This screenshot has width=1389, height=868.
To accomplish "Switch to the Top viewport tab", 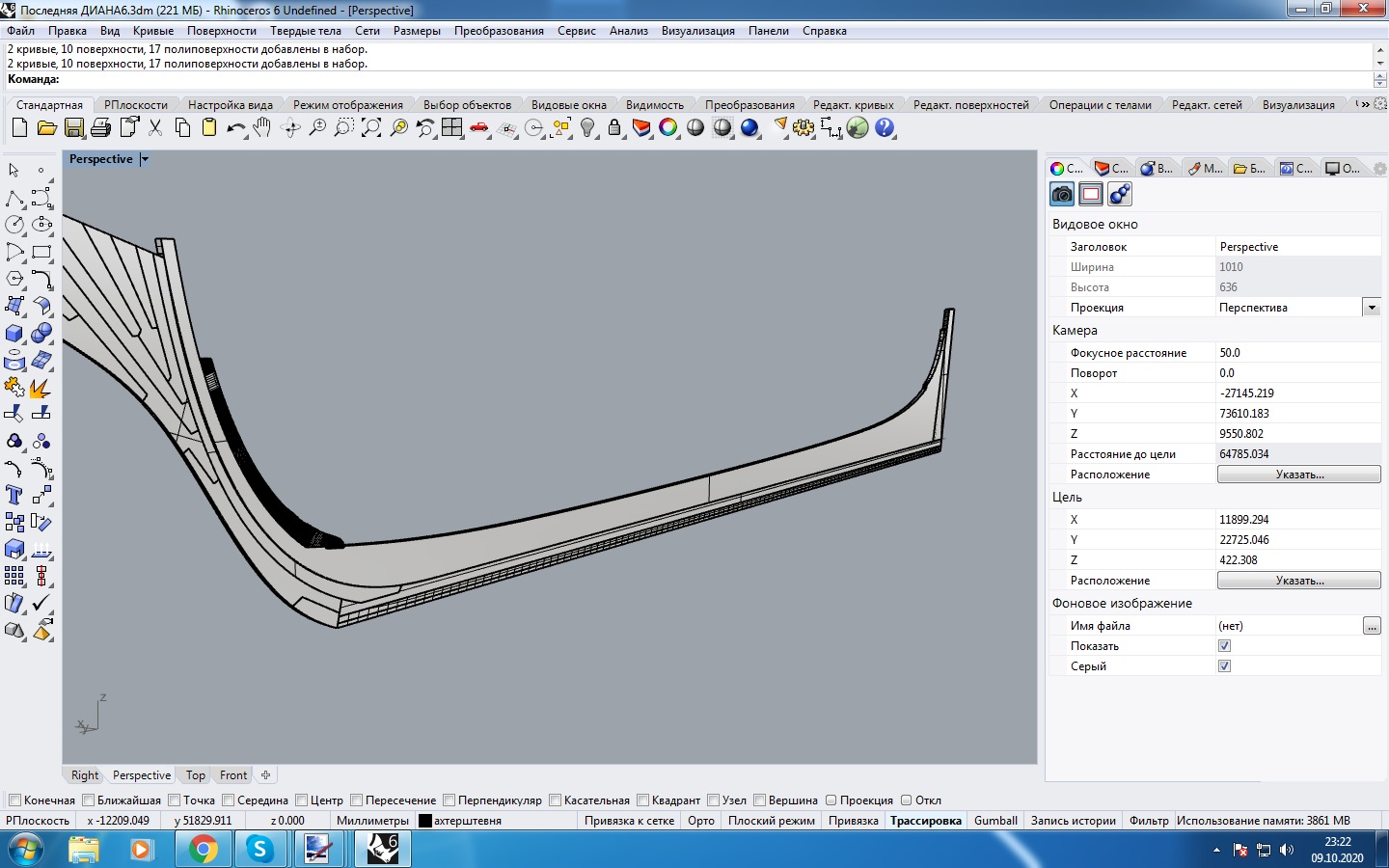I will click(196, 775).
